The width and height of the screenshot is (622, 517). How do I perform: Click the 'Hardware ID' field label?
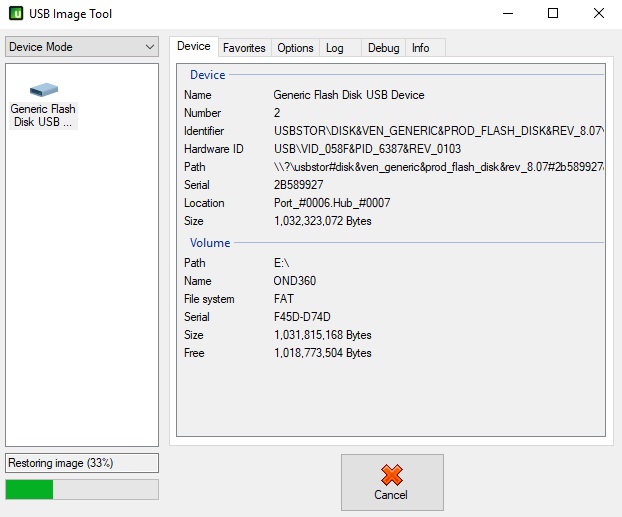click(x=213, y=149)
